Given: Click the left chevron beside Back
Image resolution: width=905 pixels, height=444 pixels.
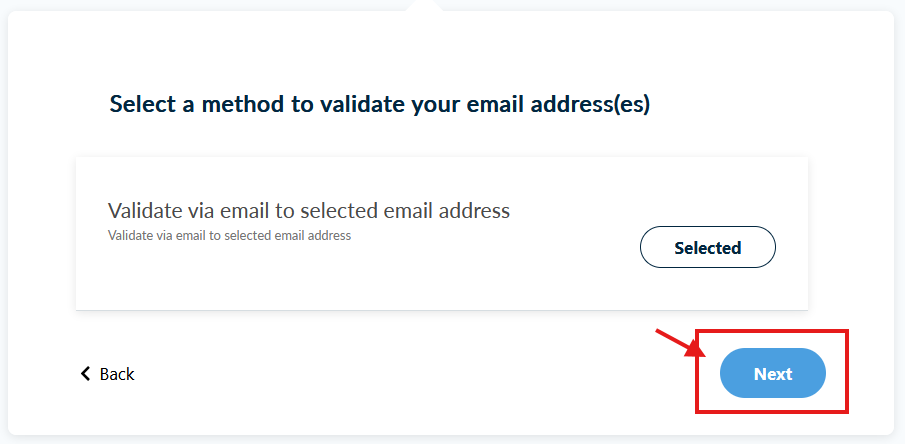Looking at the screenshot, I should click(85, 374).
